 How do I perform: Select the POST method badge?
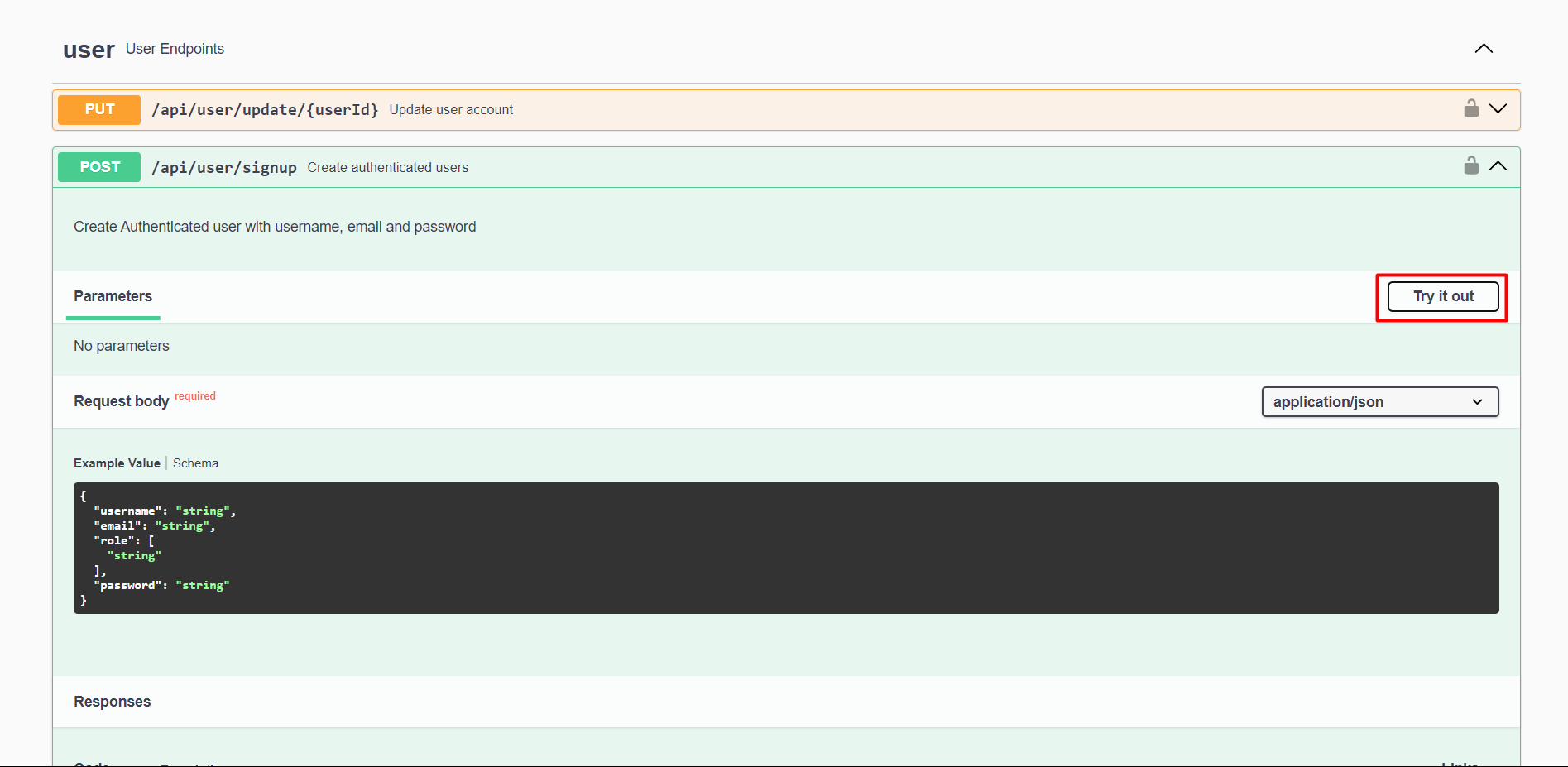pos(98,166)
